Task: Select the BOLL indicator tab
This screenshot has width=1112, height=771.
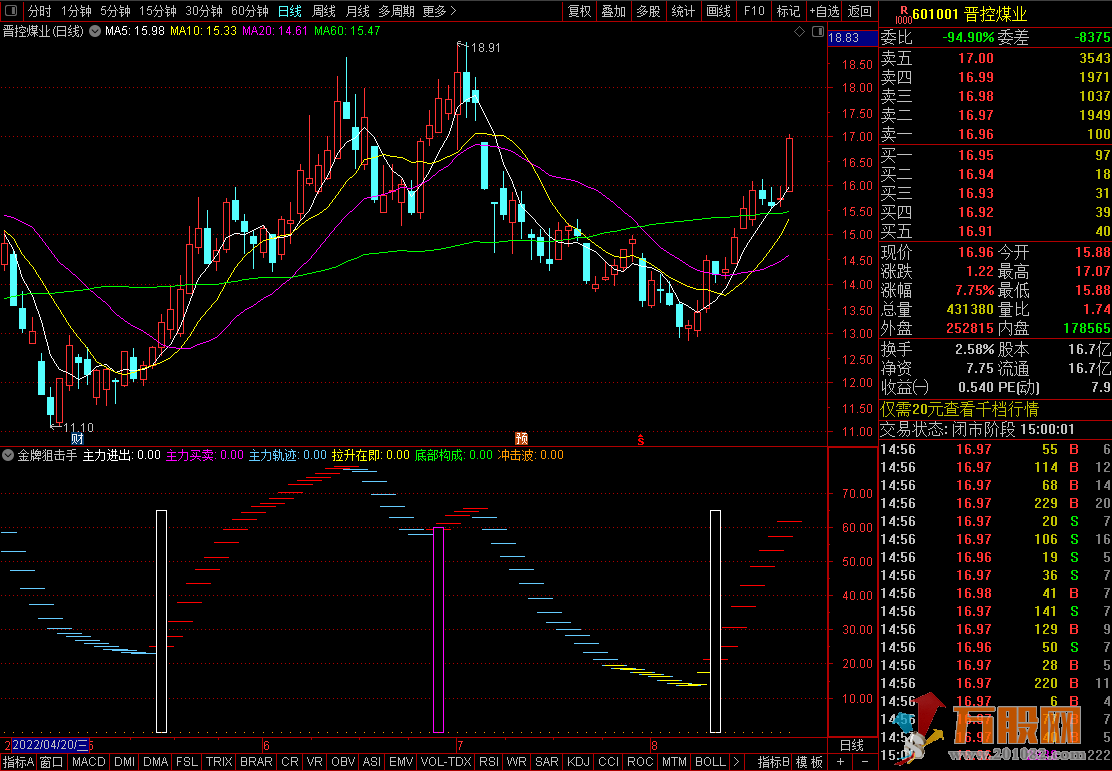Action: 710,761
